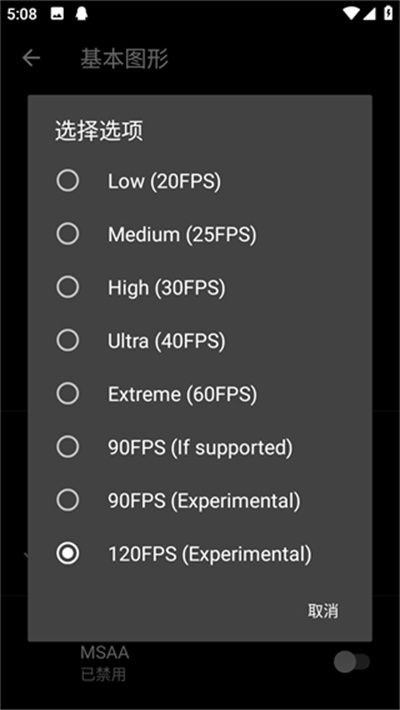The height and width of the screenshot is (710, 400).
Task: Click the 选择选项 dialog heading
Action: point(99,131)
